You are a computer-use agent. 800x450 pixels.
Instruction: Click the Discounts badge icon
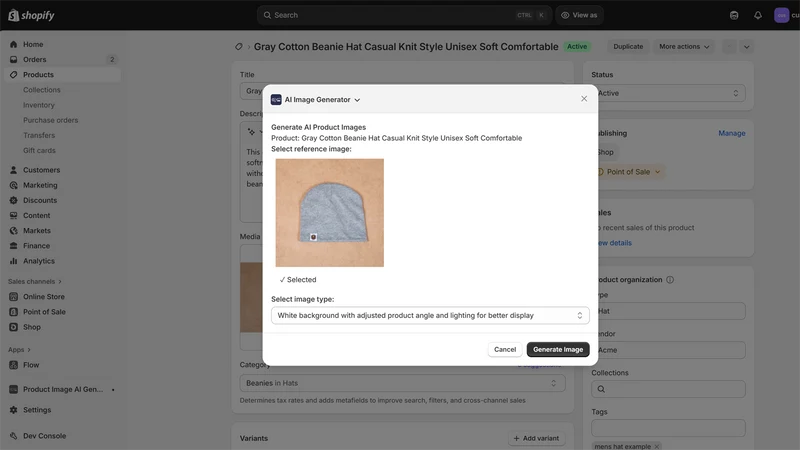point(14,201)
